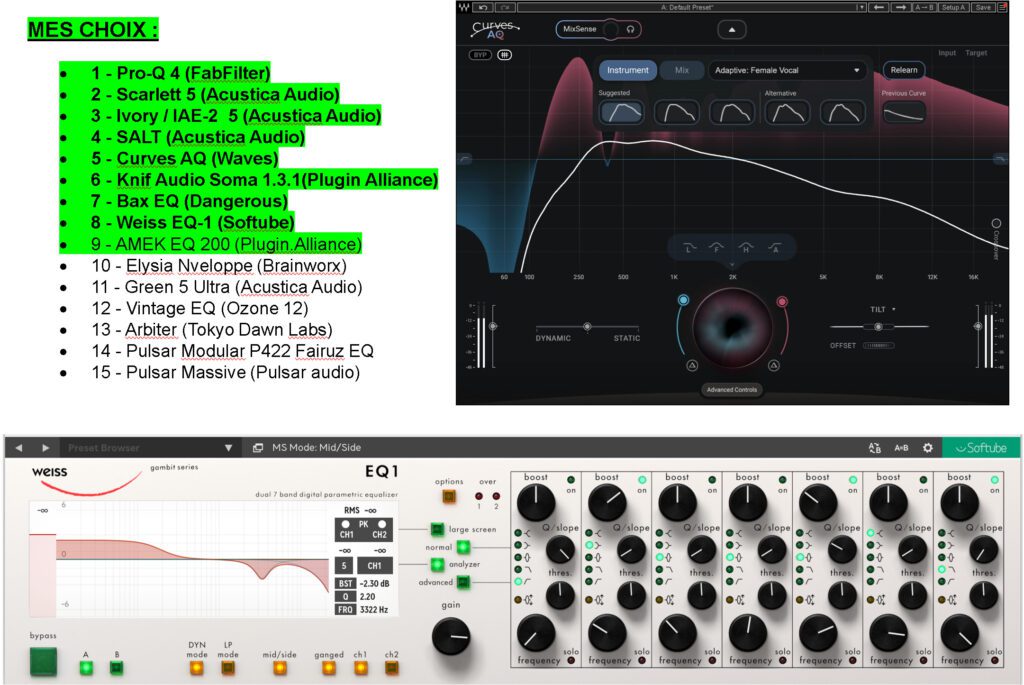Open Advanced Controls in Curves AQ

click(730, 389)
